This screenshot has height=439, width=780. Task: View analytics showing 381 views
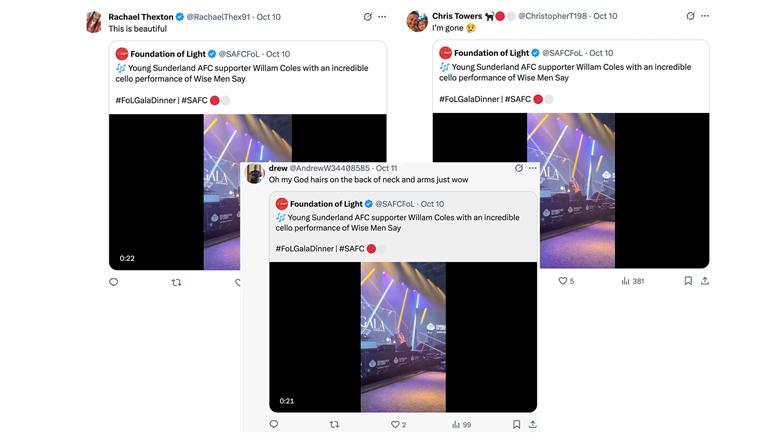(633, 281)
